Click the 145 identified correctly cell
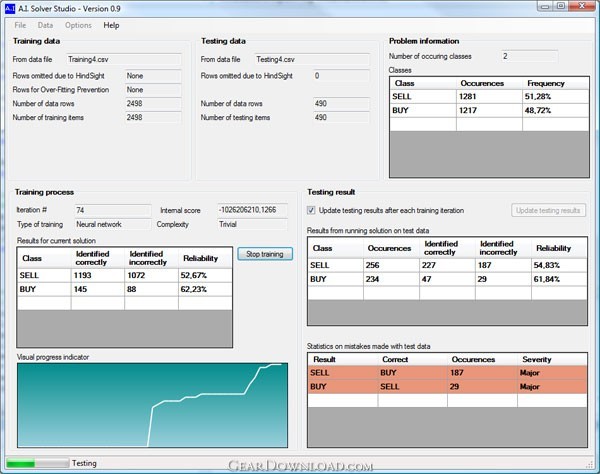 [98, 289]
